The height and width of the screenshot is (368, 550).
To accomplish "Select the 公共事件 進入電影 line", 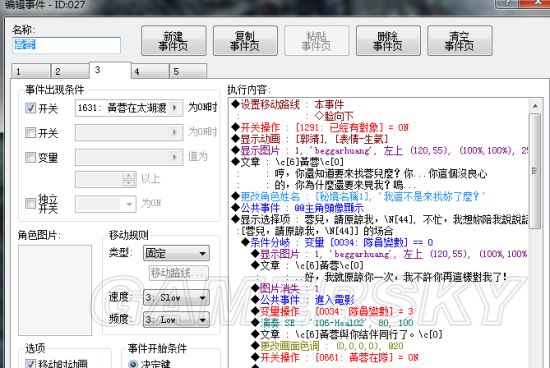I will (303, 300).
